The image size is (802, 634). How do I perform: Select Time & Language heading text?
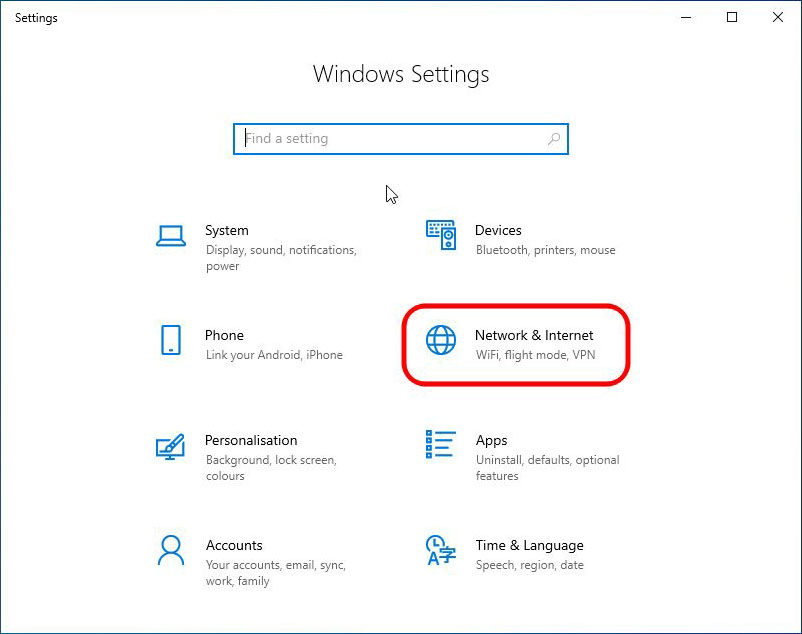tap(529, 545)
